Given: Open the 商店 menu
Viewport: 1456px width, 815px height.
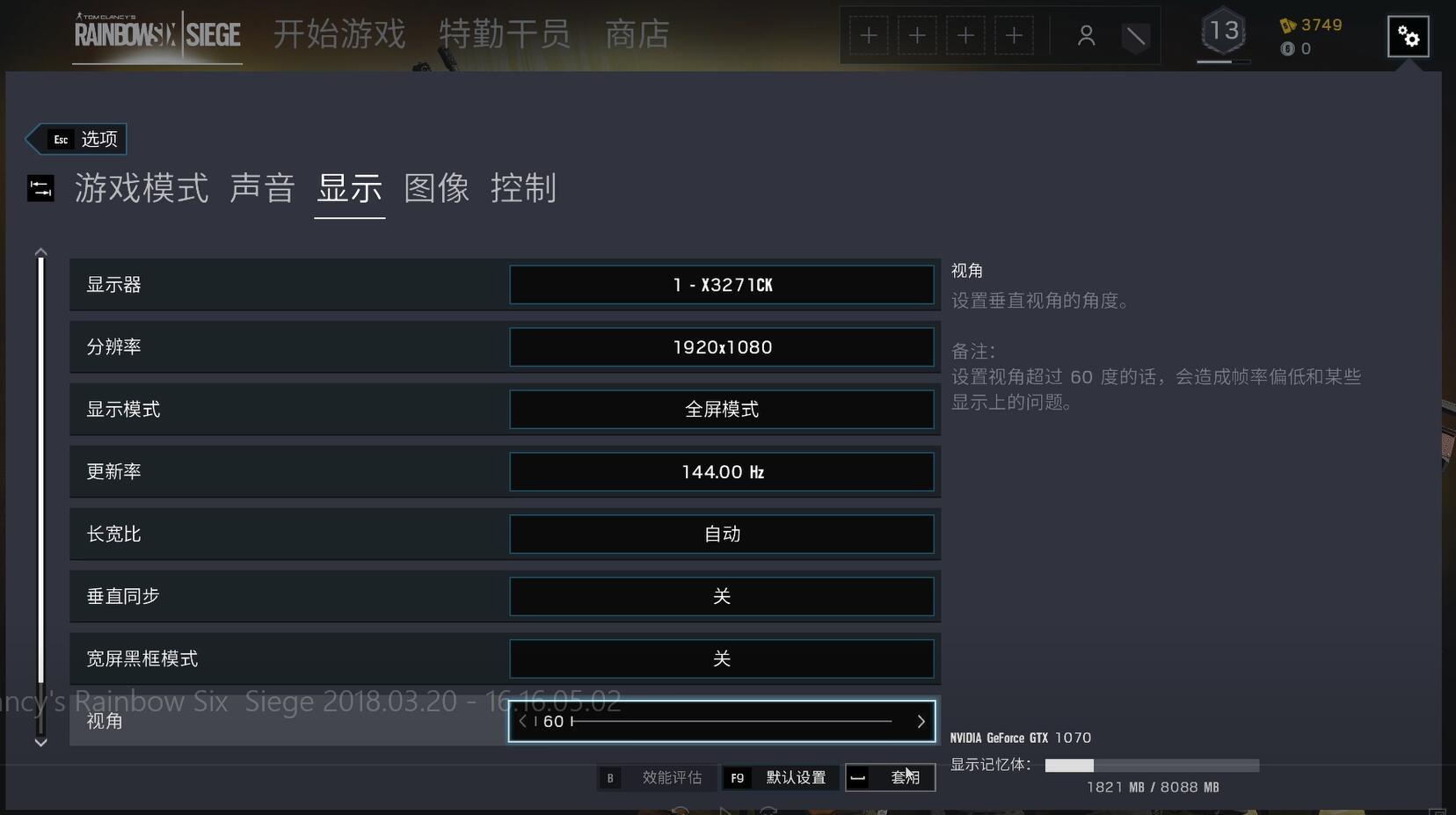Looking at the screenshot, I should (636, 33).
